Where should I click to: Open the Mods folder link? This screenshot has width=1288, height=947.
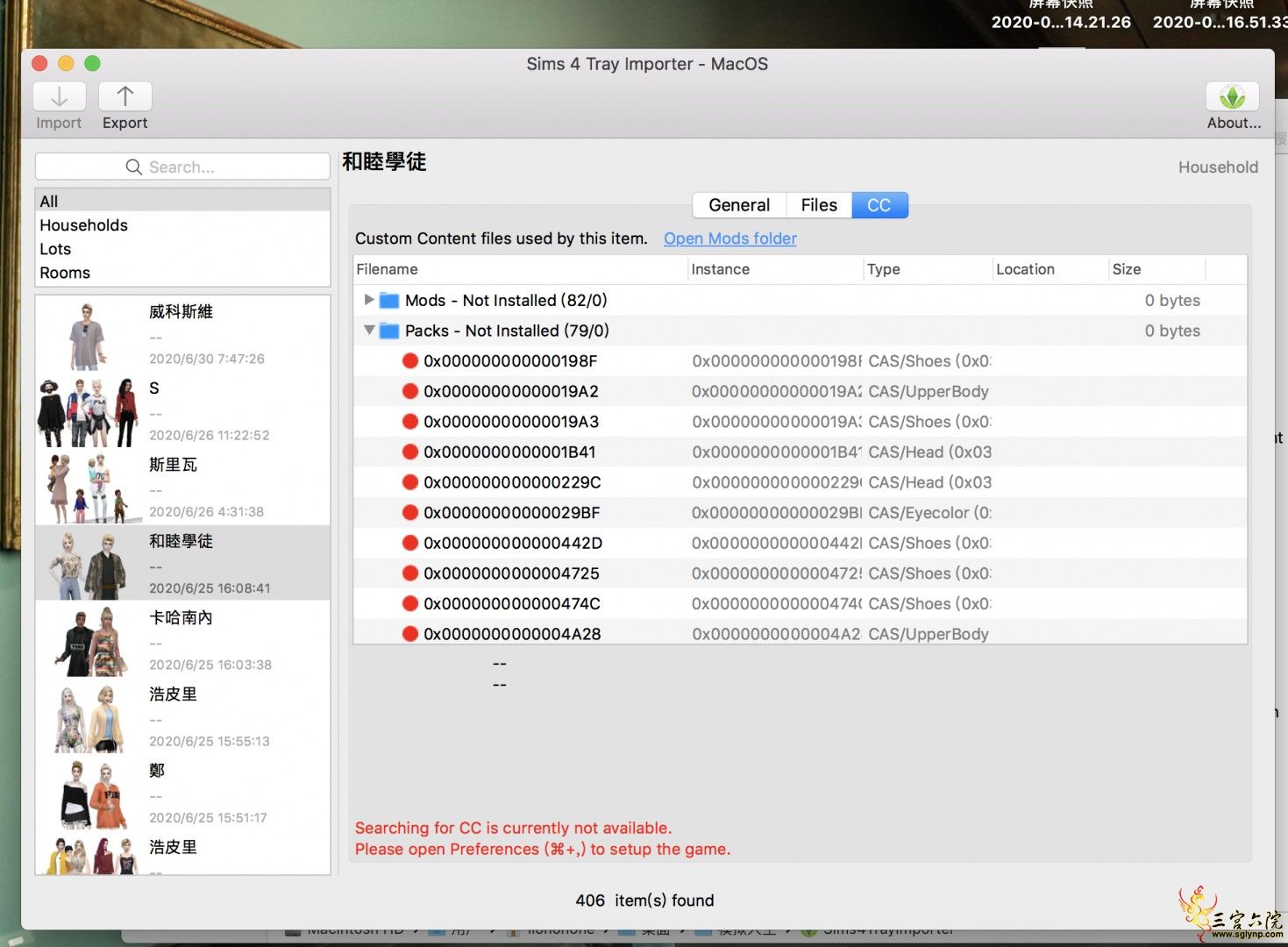pos(729,239)
